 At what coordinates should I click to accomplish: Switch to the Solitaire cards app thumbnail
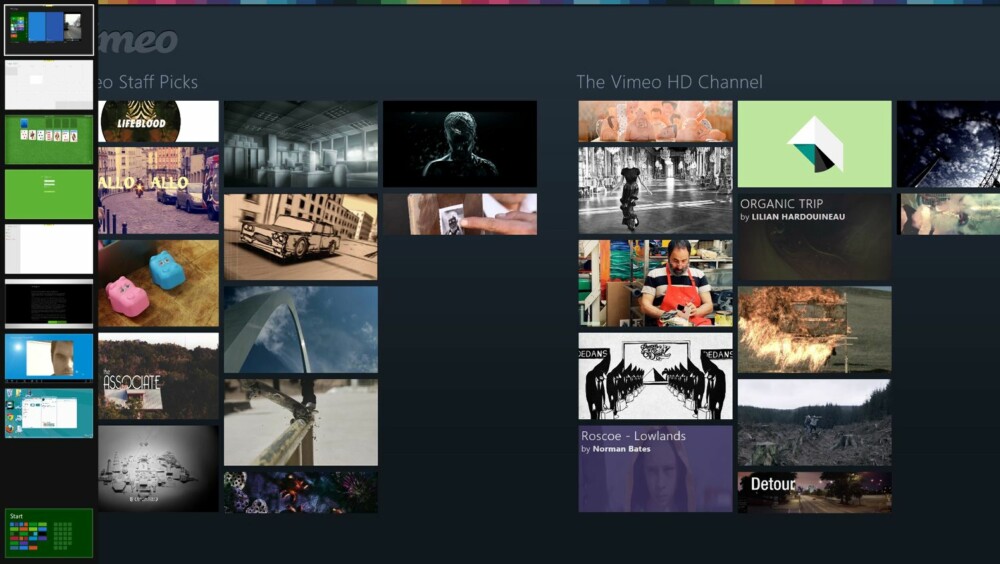click(x=49, y=140)
